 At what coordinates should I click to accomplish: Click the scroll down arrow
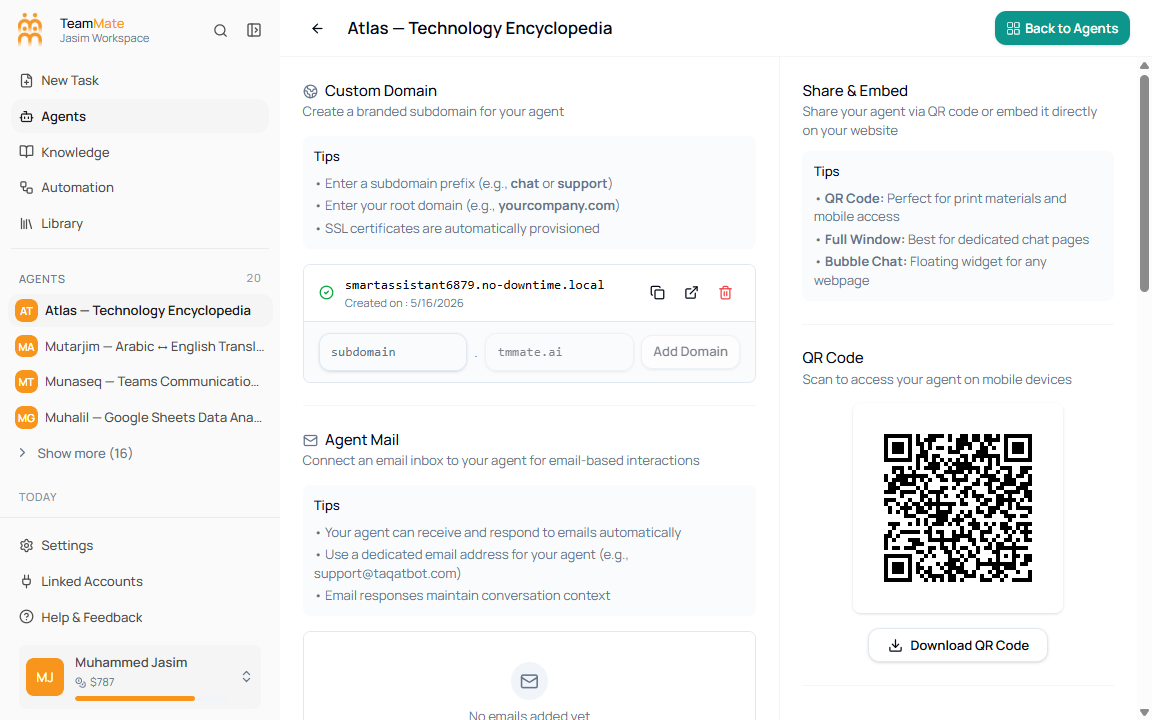(1144, 713)
